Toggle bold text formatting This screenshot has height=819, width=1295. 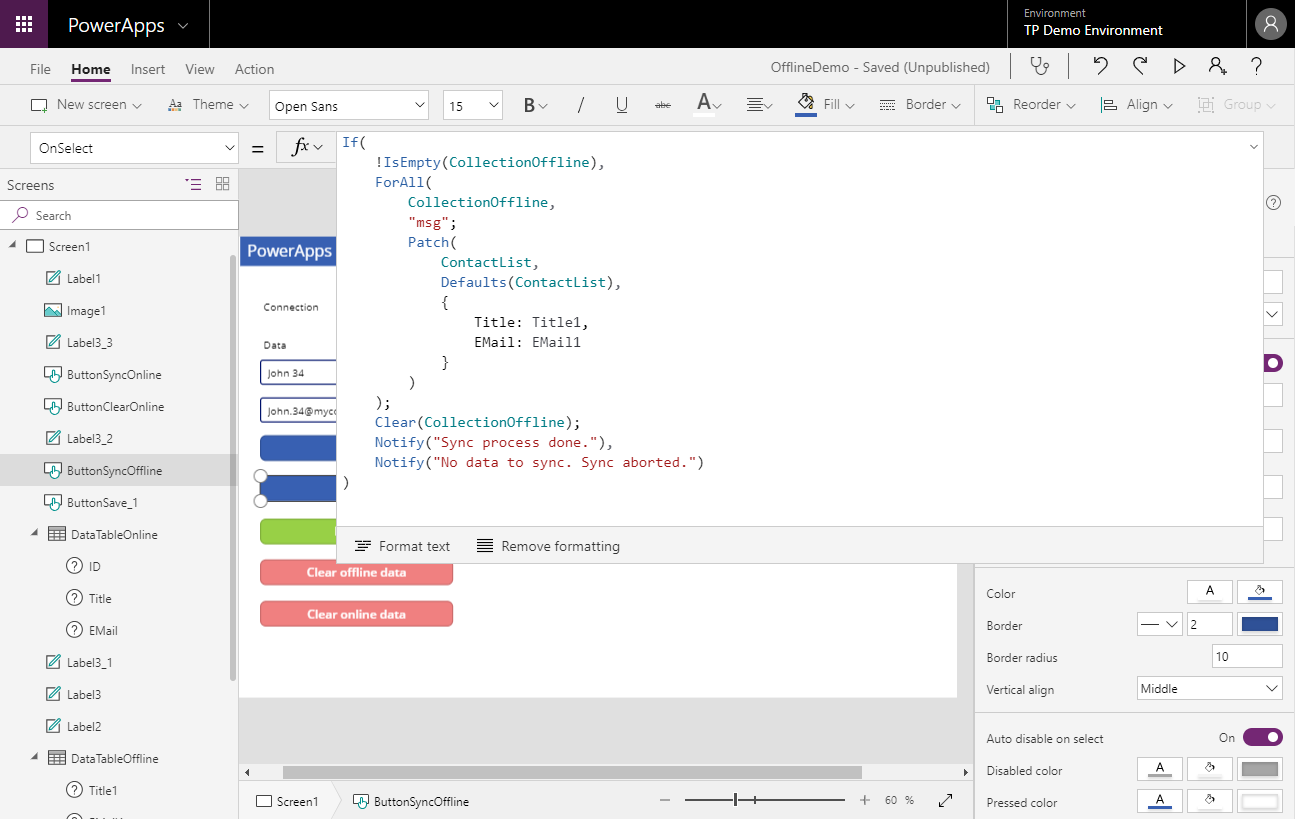coord(531,105)
